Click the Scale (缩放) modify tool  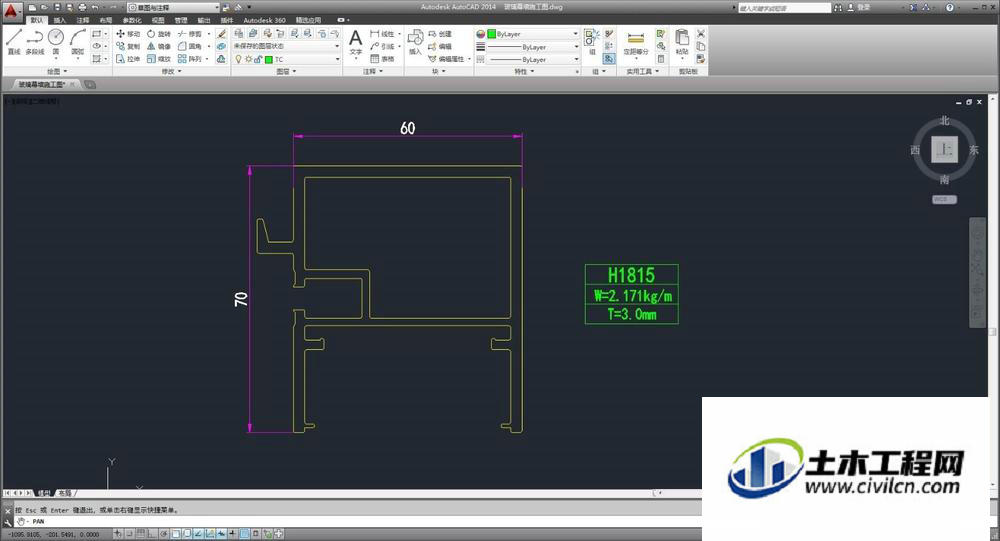pyautogui.click(x=159, y=59)
